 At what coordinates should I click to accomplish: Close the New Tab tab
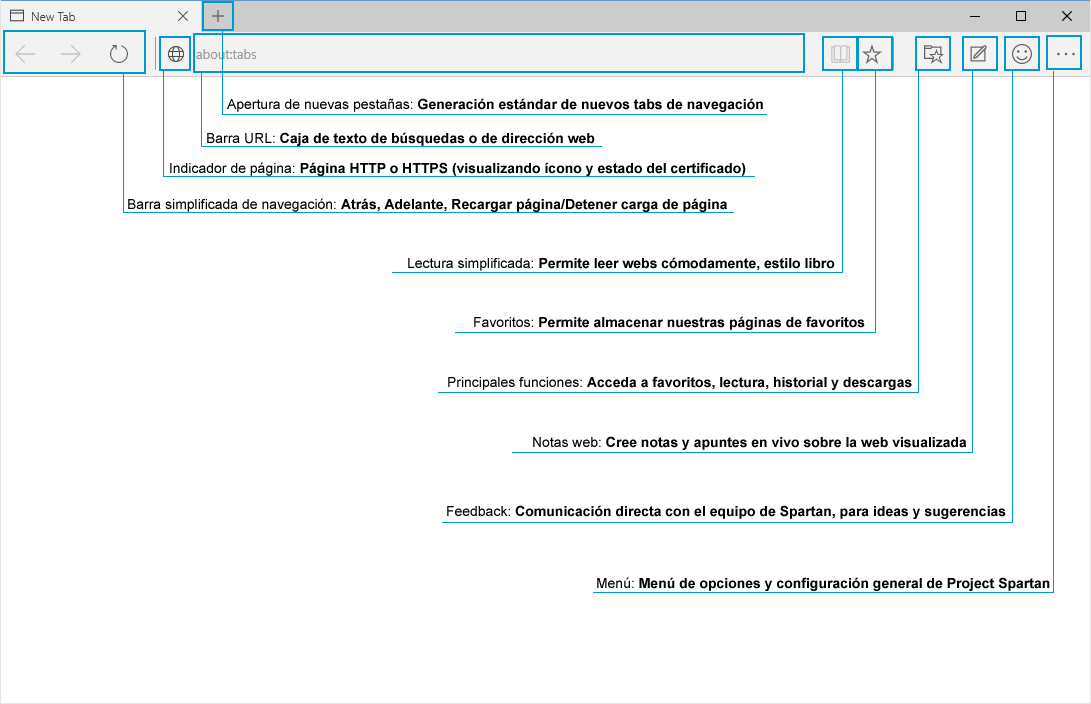coord(183,16)
